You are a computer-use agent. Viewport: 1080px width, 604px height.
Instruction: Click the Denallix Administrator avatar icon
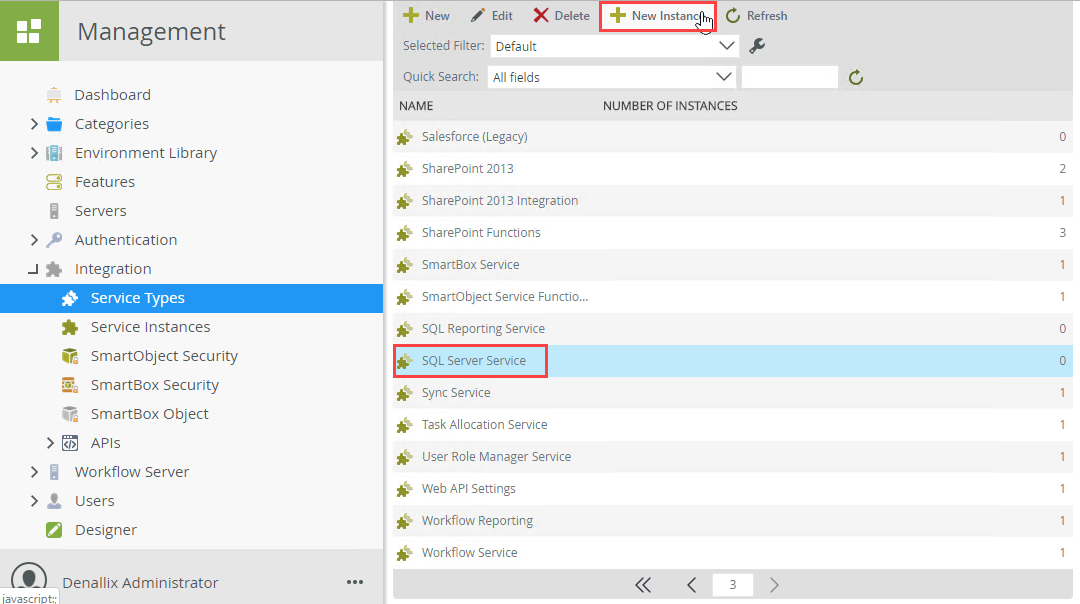29,580
